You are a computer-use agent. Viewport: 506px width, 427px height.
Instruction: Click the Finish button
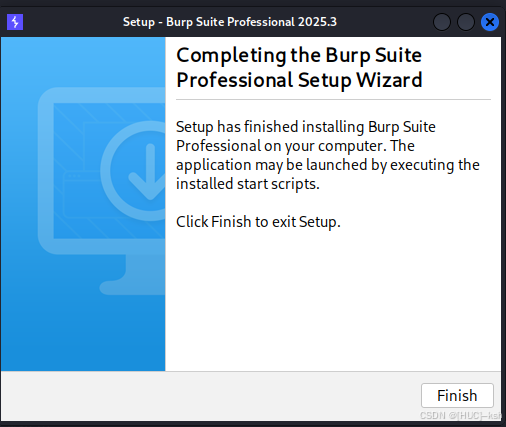[x=457, y=395]
